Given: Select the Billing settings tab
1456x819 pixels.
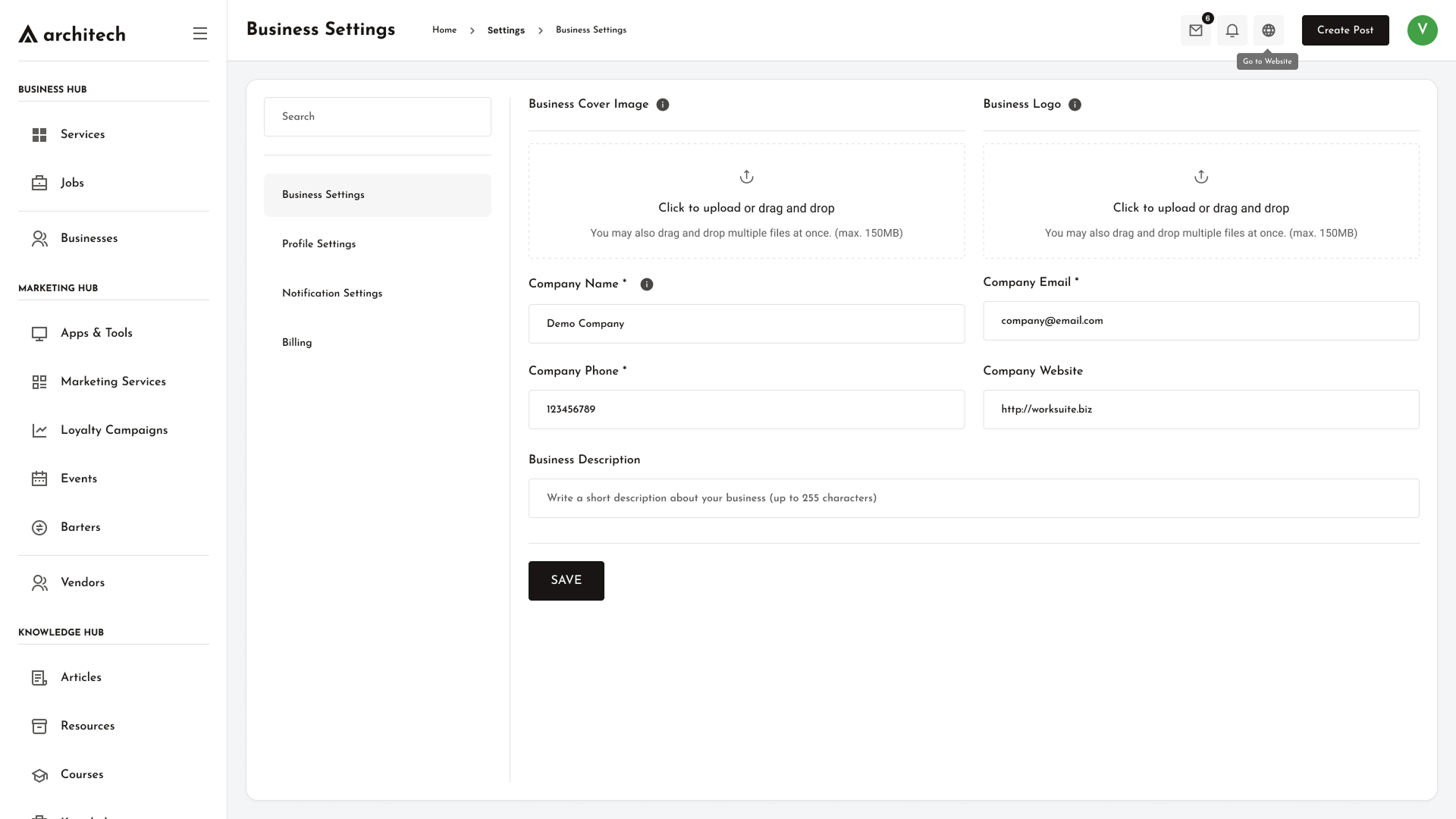Looking at the screenshot, I should (297, 343).
